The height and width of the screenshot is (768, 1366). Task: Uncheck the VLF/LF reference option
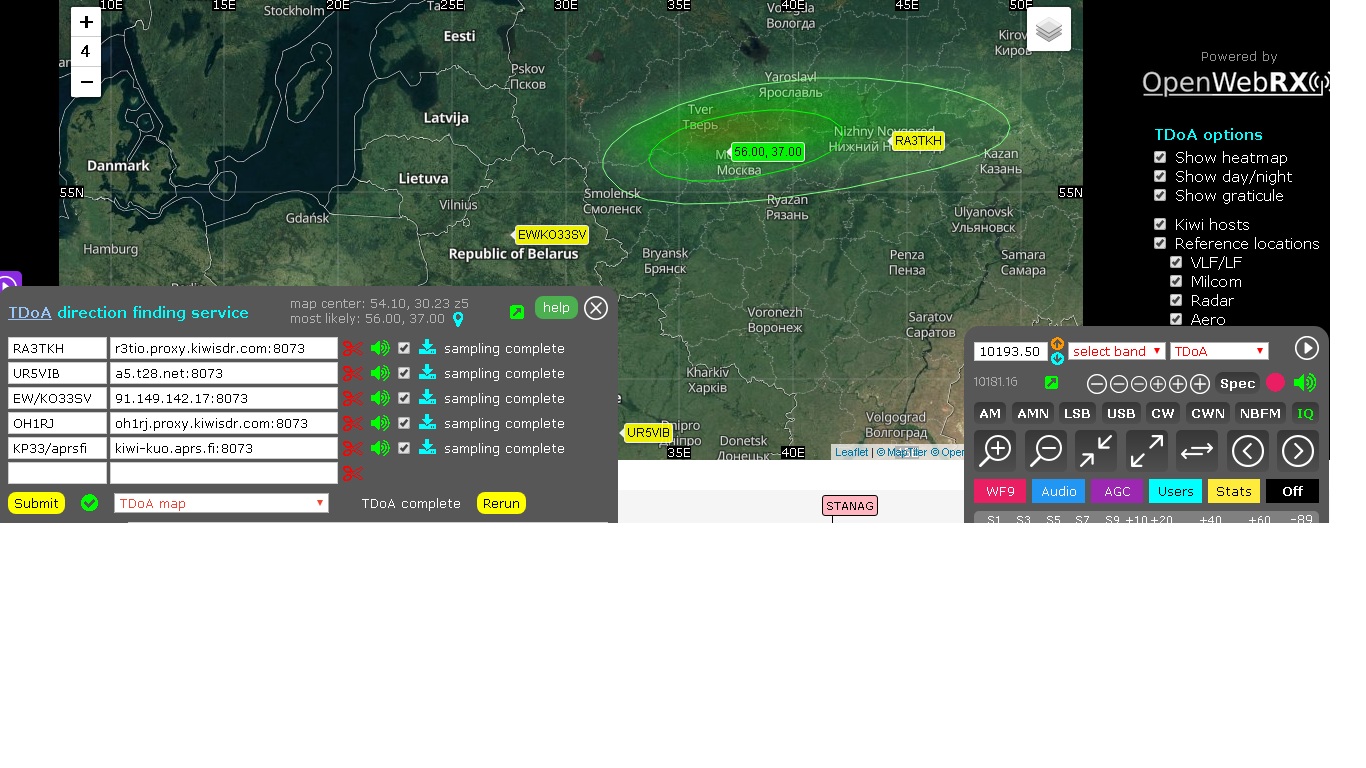(1176, 262)
